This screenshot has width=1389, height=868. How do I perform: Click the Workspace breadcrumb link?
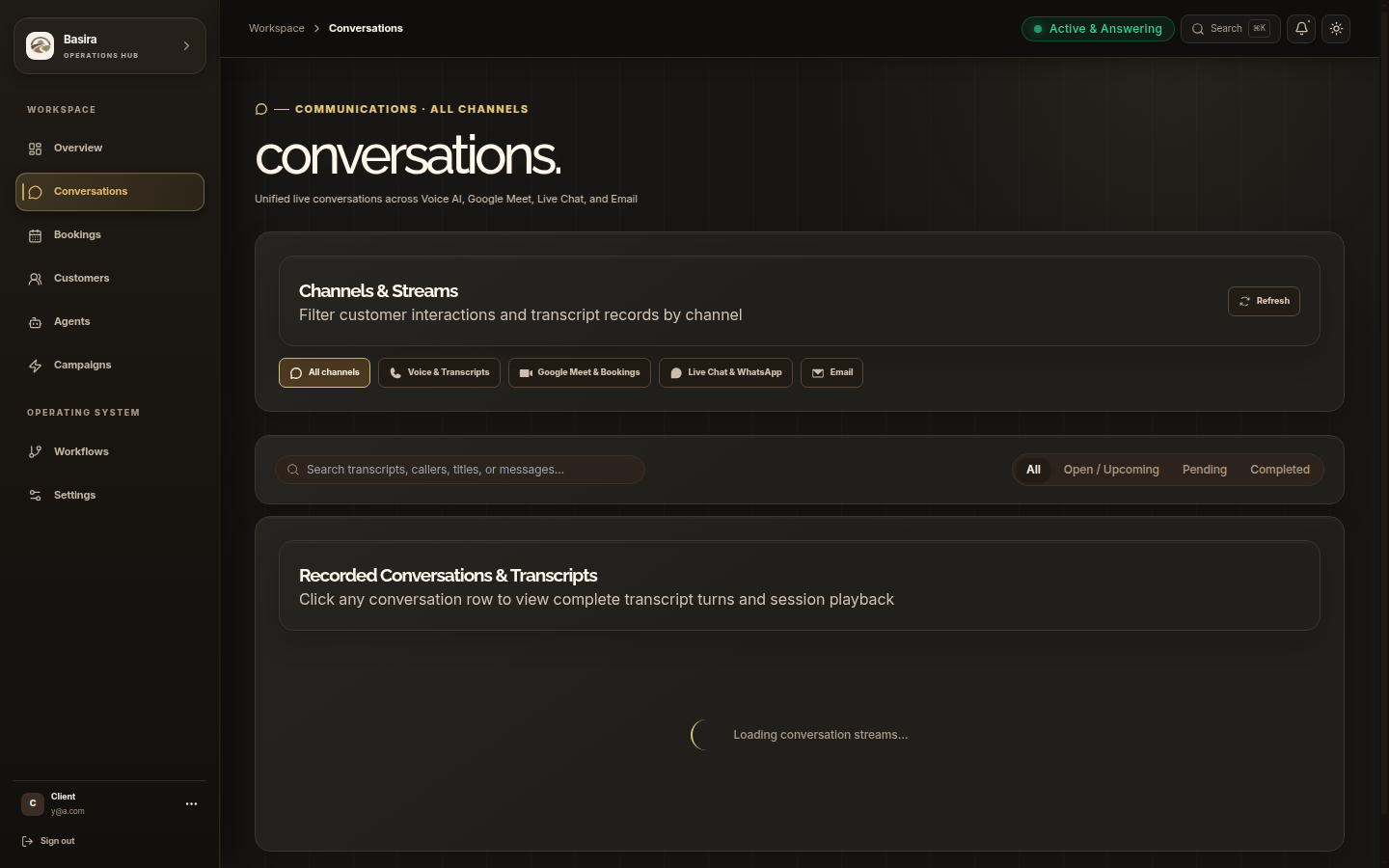pyautogui.click(x=277, y=28)
